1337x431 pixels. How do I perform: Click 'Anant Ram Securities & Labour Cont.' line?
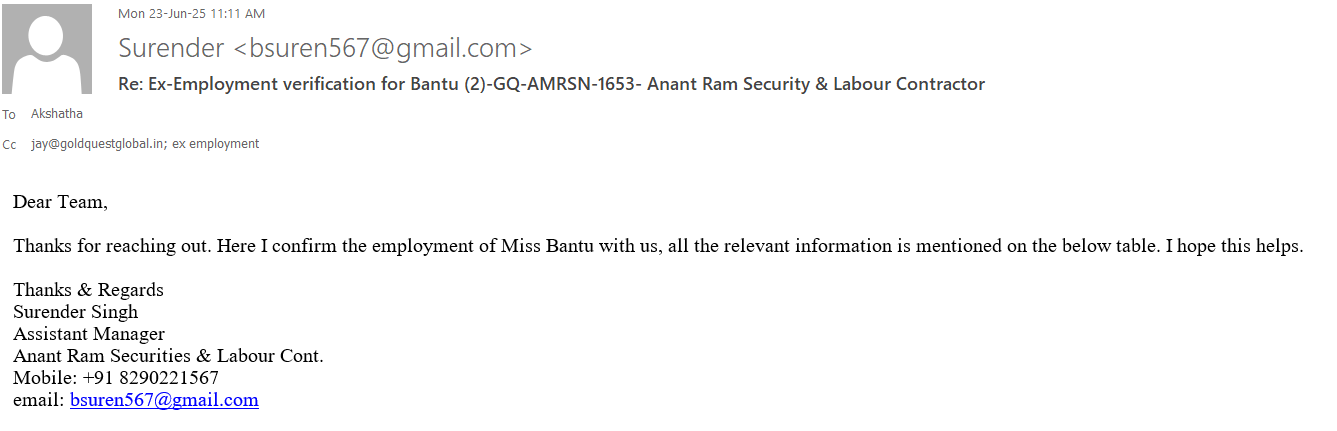coord(168,356)
